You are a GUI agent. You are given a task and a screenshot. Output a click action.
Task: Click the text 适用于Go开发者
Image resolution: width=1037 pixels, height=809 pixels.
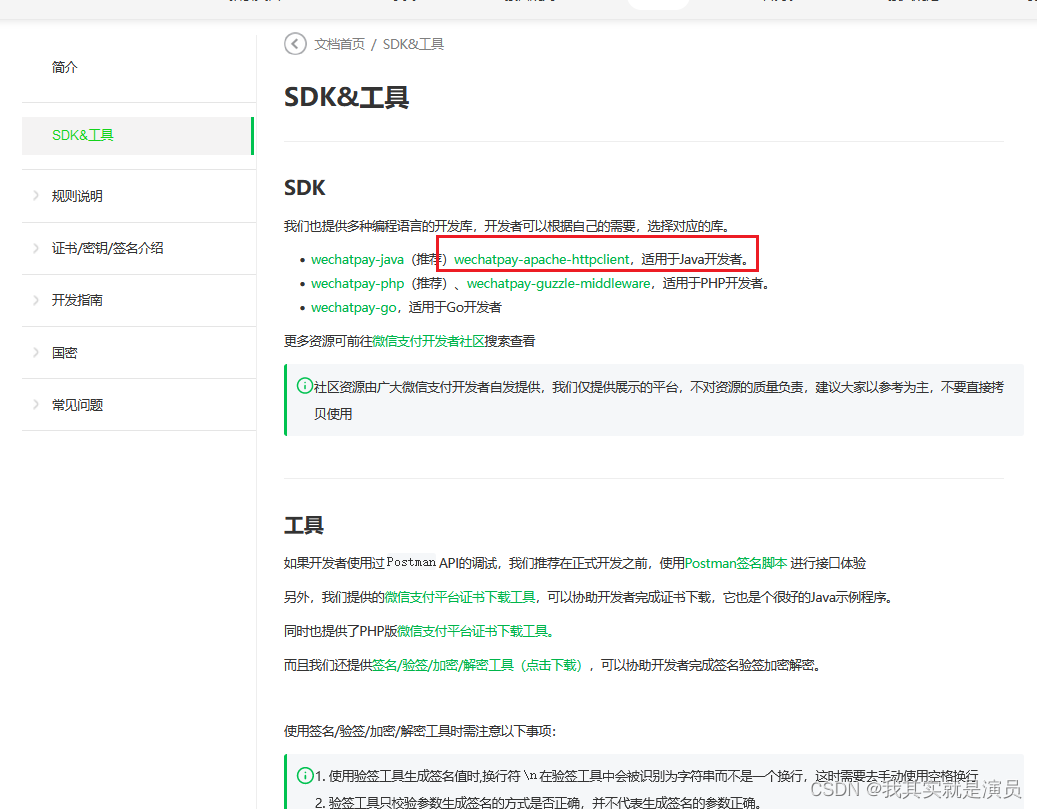coord(455,308)
